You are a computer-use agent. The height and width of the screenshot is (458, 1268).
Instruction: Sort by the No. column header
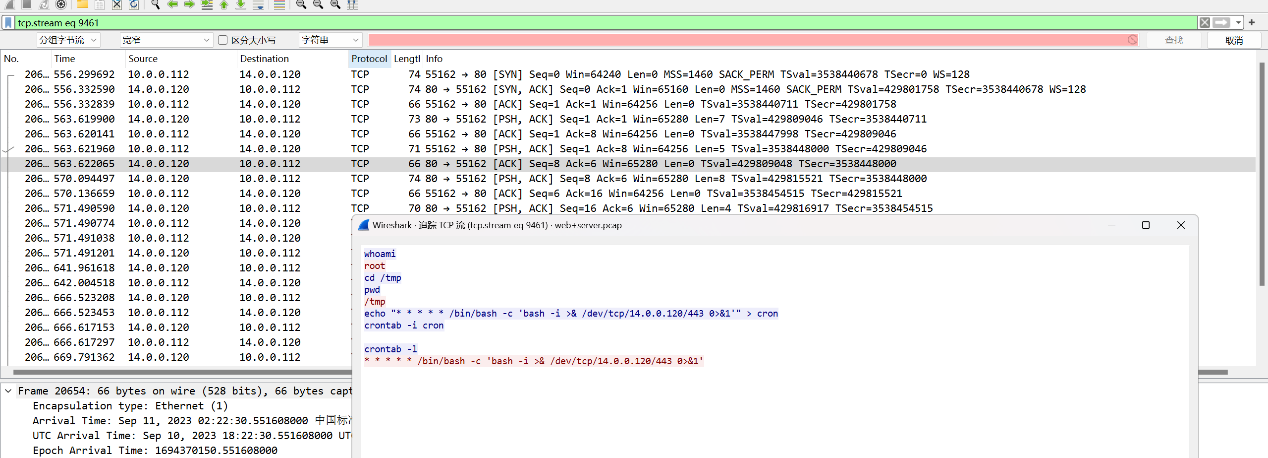click(24, 59)
